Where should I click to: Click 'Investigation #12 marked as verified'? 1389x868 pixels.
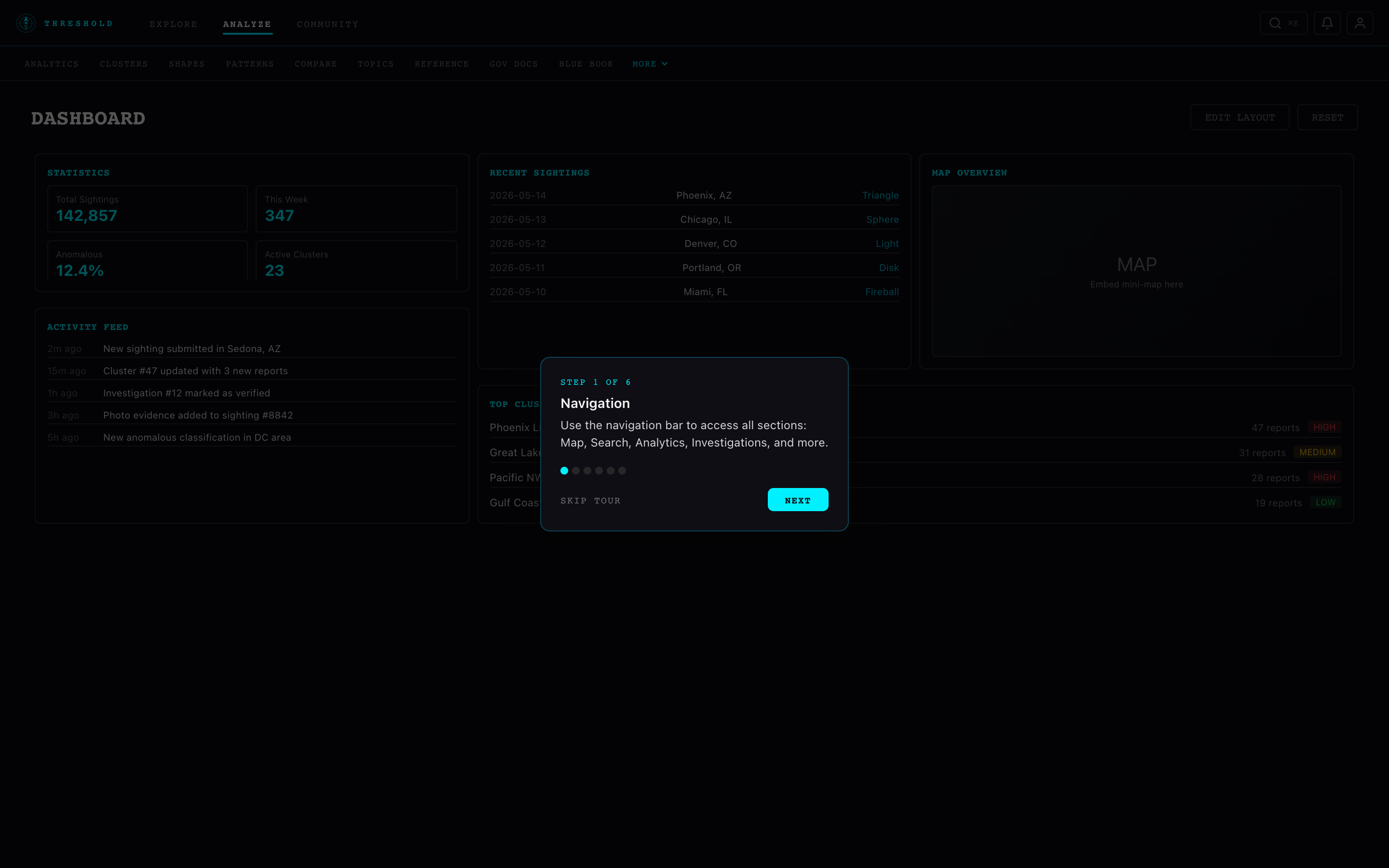[x=187, y=393]
